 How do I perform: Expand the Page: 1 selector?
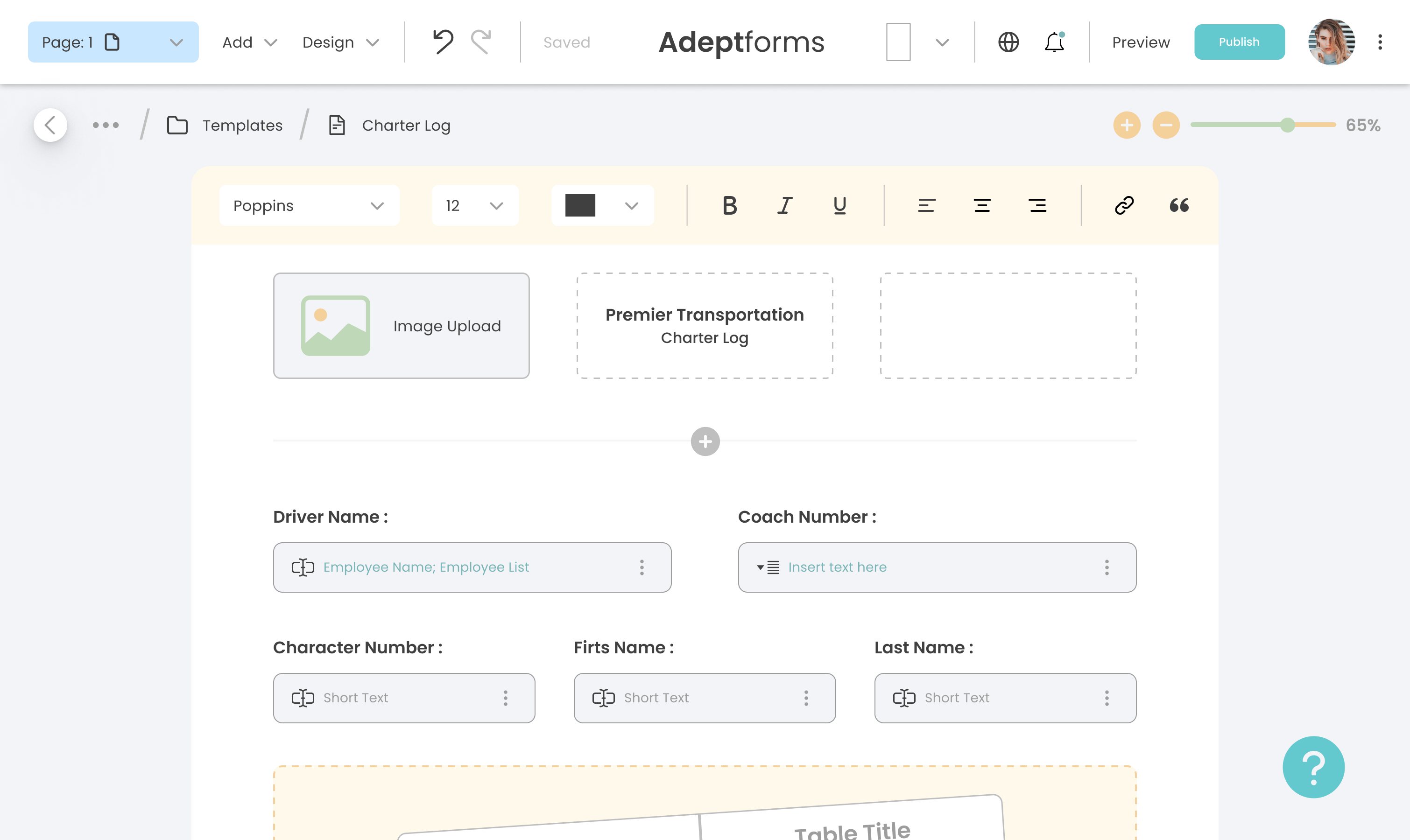[113, 42]
